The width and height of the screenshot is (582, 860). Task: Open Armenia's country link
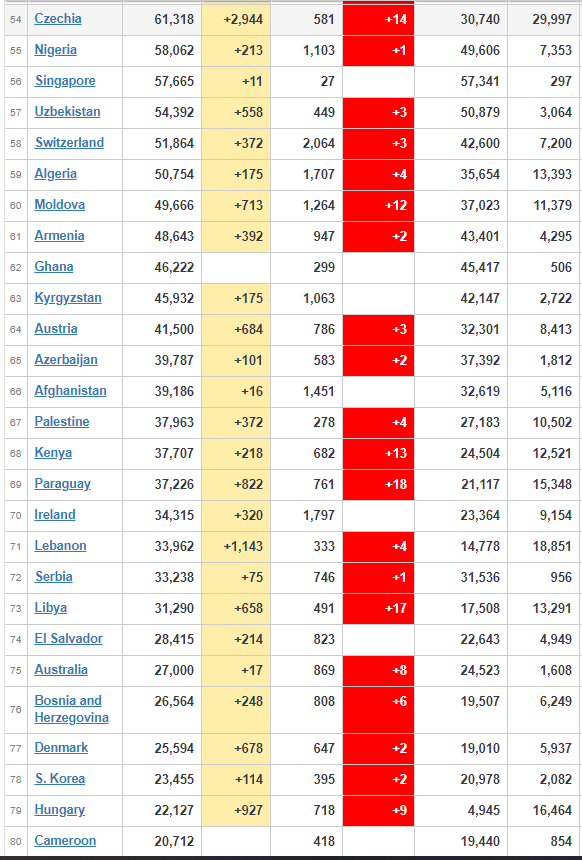59,236
